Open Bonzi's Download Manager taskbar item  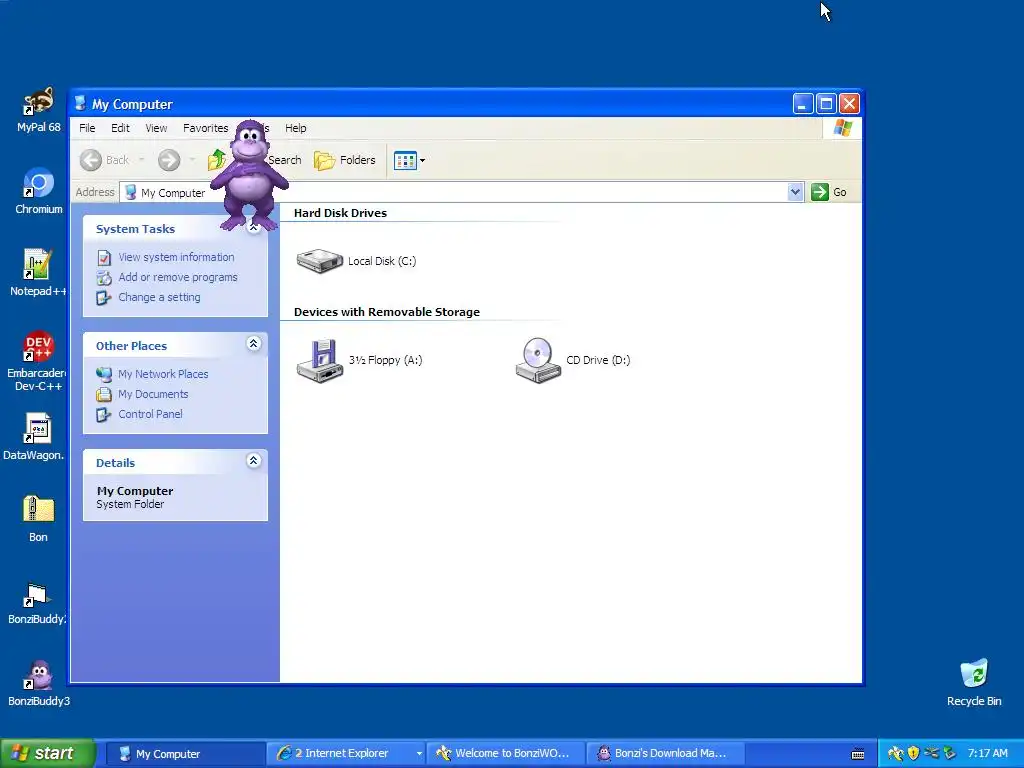coord(665,754)
